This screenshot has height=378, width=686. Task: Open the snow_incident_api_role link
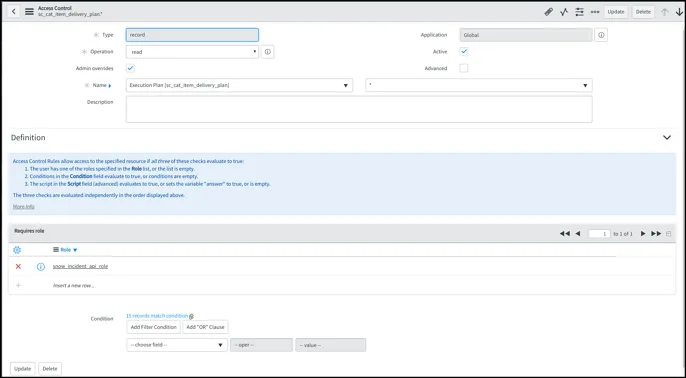[x=80, y=266]
